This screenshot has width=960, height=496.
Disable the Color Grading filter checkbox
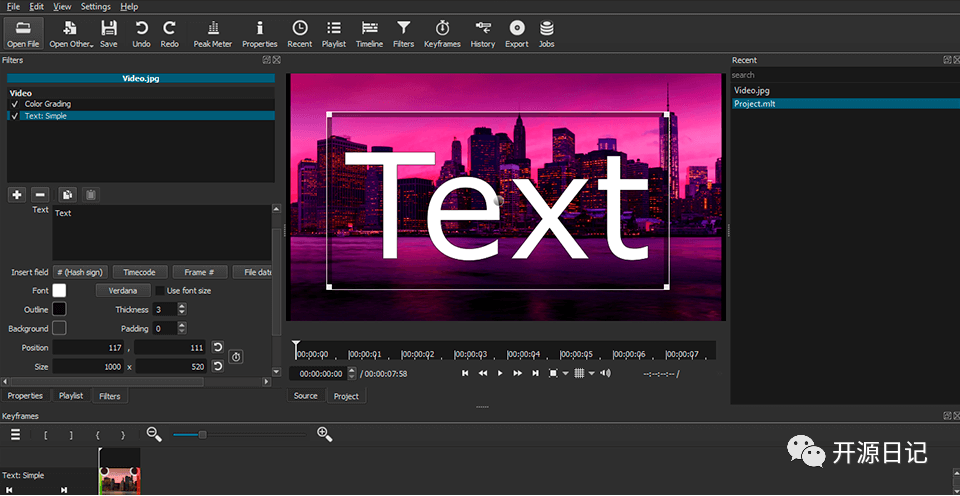click(14, 104)
